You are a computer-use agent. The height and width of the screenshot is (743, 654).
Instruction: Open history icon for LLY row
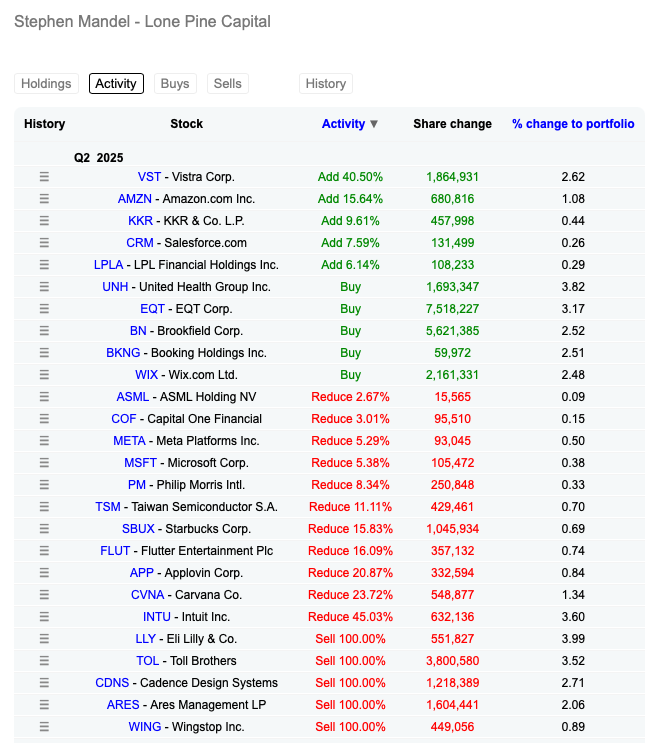point(44,639)
